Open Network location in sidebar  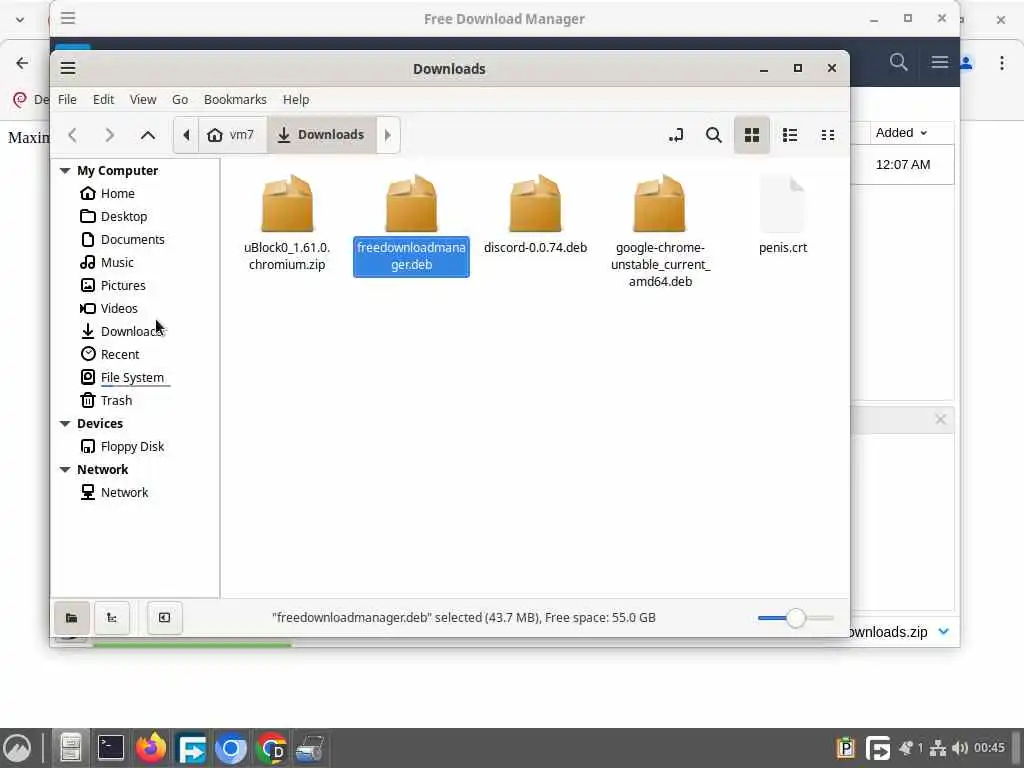[x=124, y=492]
